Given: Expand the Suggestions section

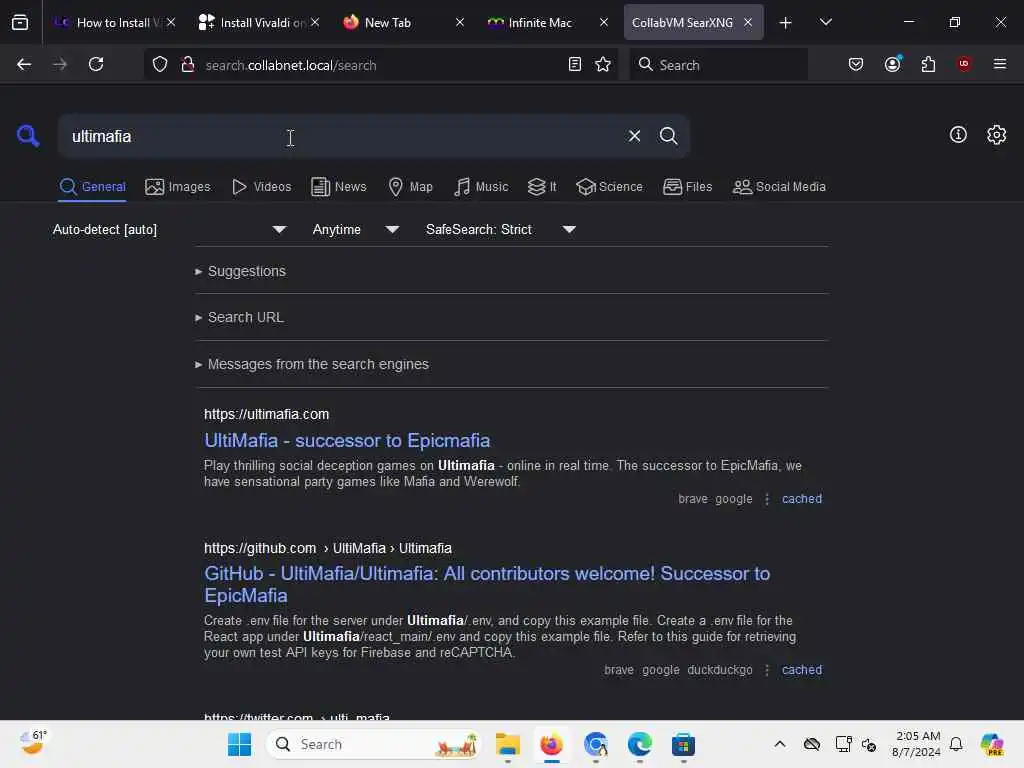Looking at the screenshot, I should (x=240, y=271).
